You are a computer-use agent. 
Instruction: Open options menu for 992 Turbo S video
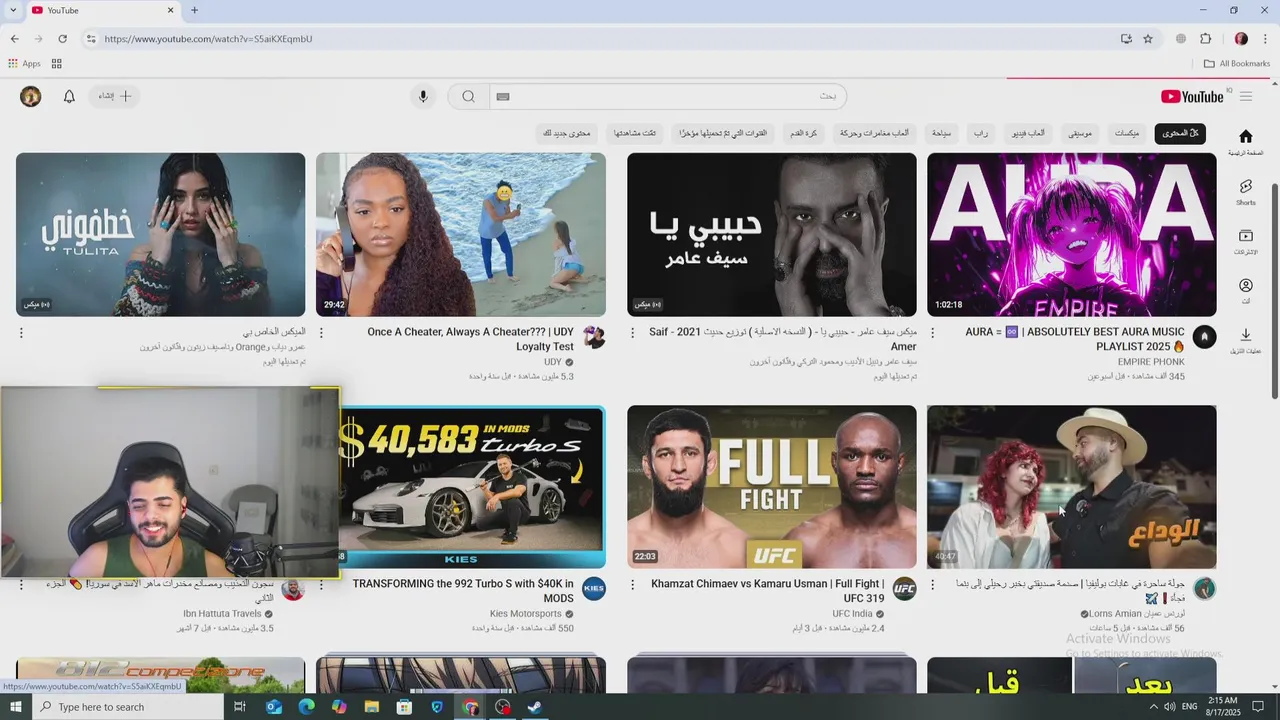point(321,585)
